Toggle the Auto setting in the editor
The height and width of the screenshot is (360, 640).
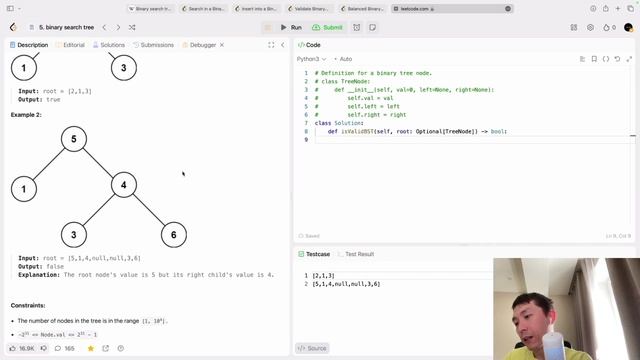(x=343, y=59)
